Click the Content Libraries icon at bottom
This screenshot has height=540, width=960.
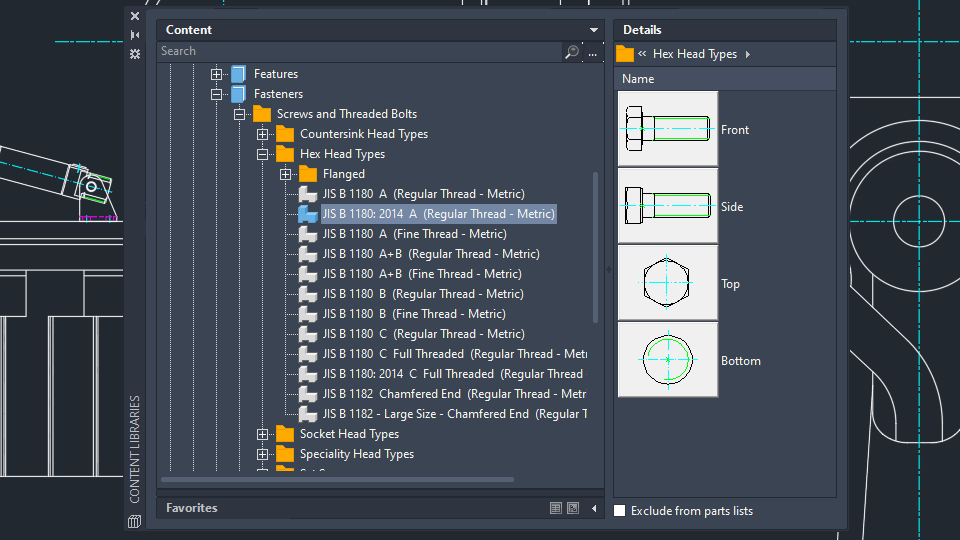click(135, 521)
